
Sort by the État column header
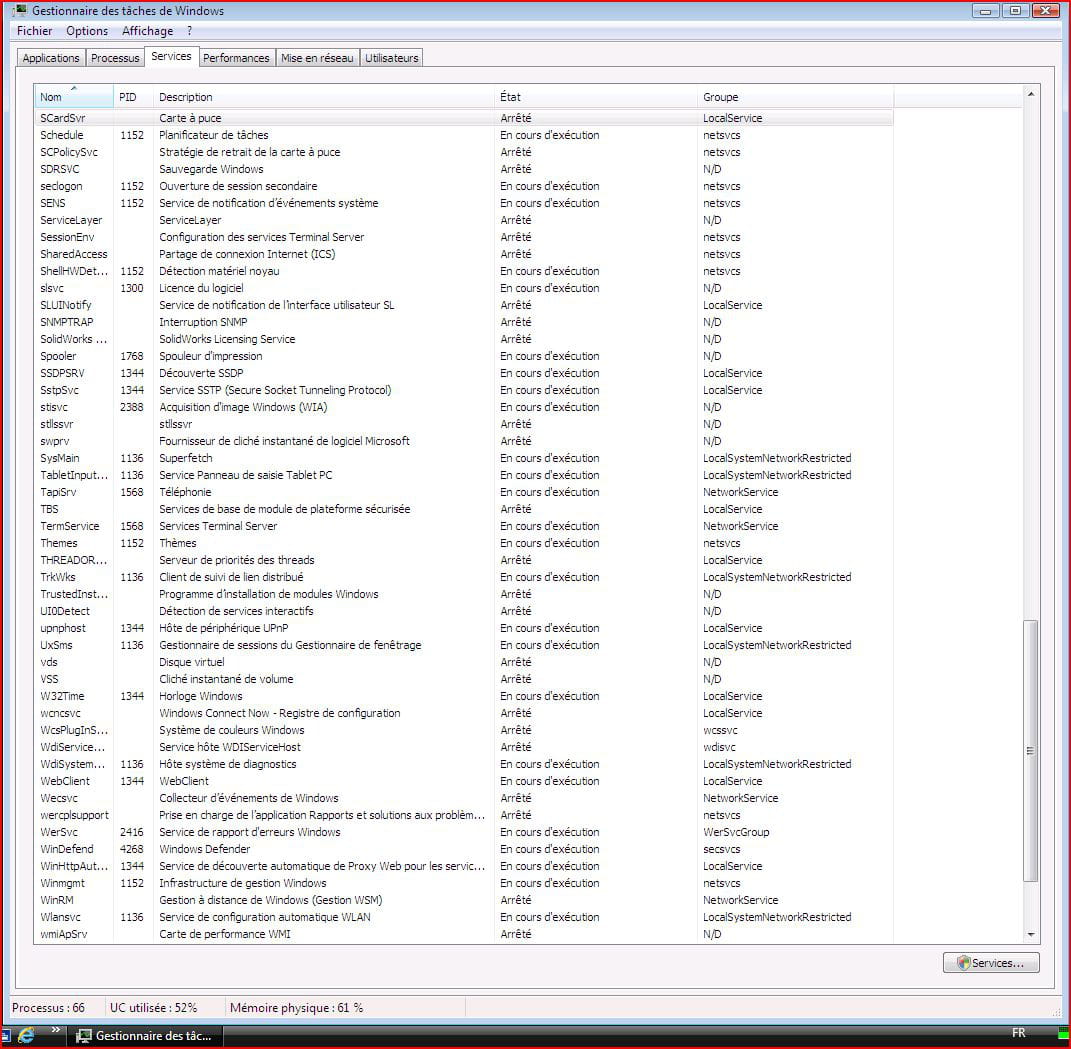pyautogui.click(x=596, y=97)
